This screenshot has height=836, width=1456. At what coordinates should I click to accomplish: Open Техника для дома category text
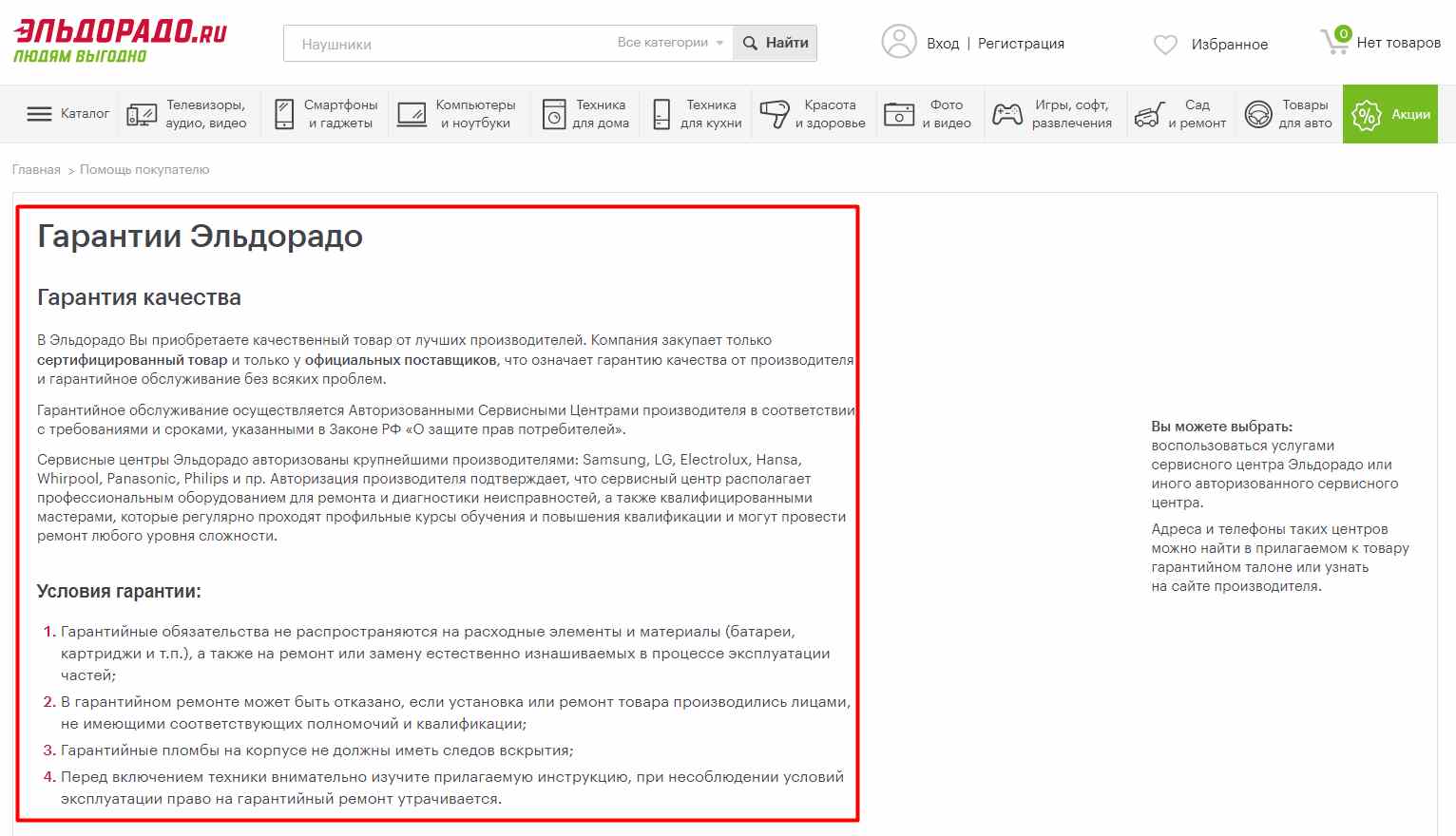(x=601, y=114)
